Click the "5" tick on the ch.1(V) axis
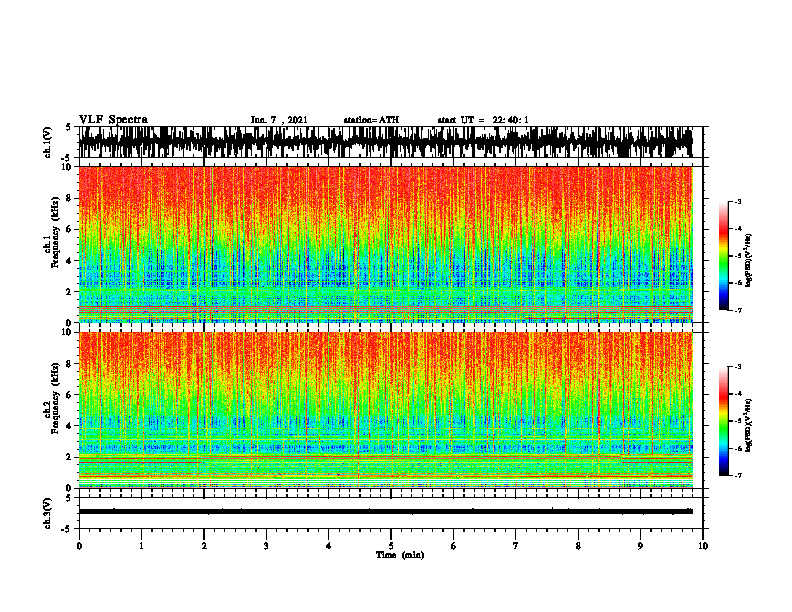The height and width of the screenshot is (612, 792). (x=69, y=127)
